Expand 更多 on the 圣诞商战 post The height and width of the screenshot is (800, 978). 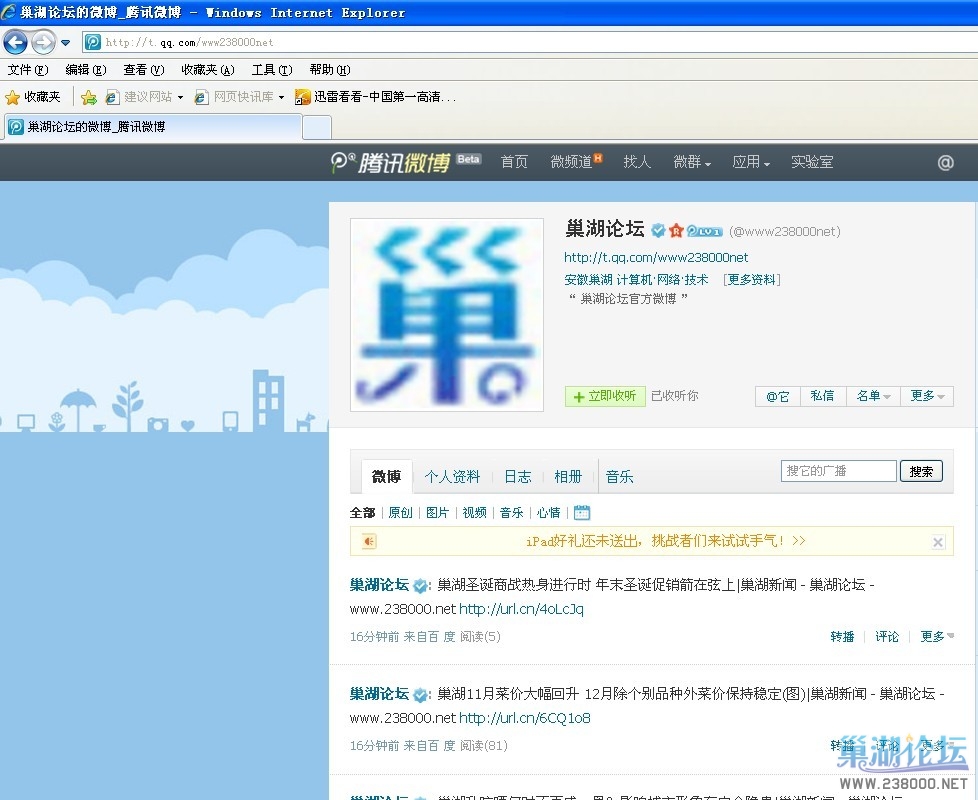click(x=937, y=637)
